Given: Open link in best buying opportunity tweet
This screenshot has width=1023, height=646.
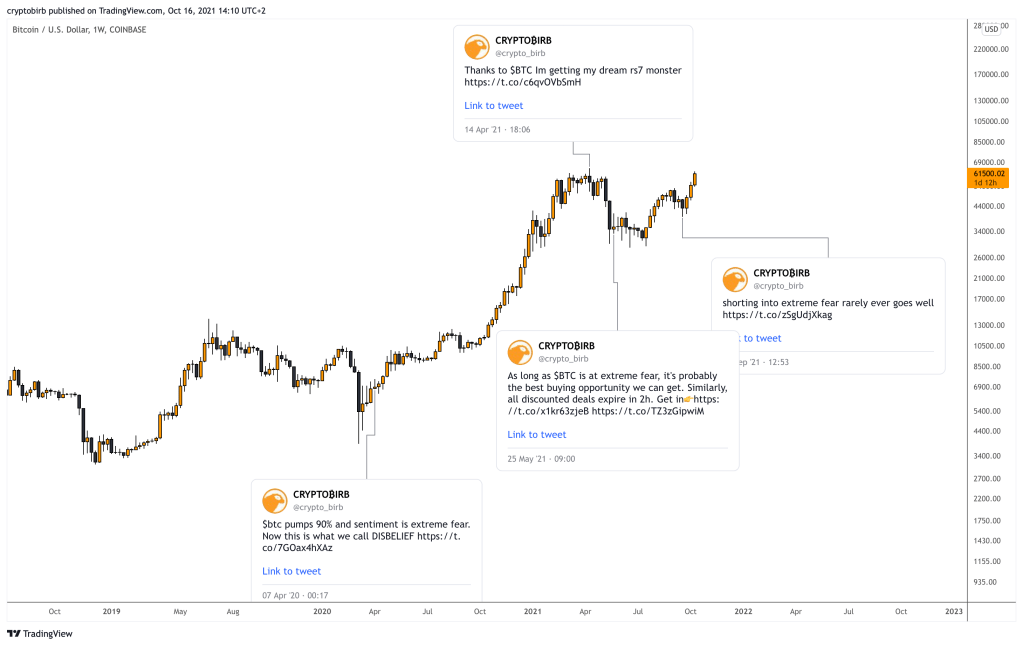Looking at the screenshot, I should click(536, 435).
